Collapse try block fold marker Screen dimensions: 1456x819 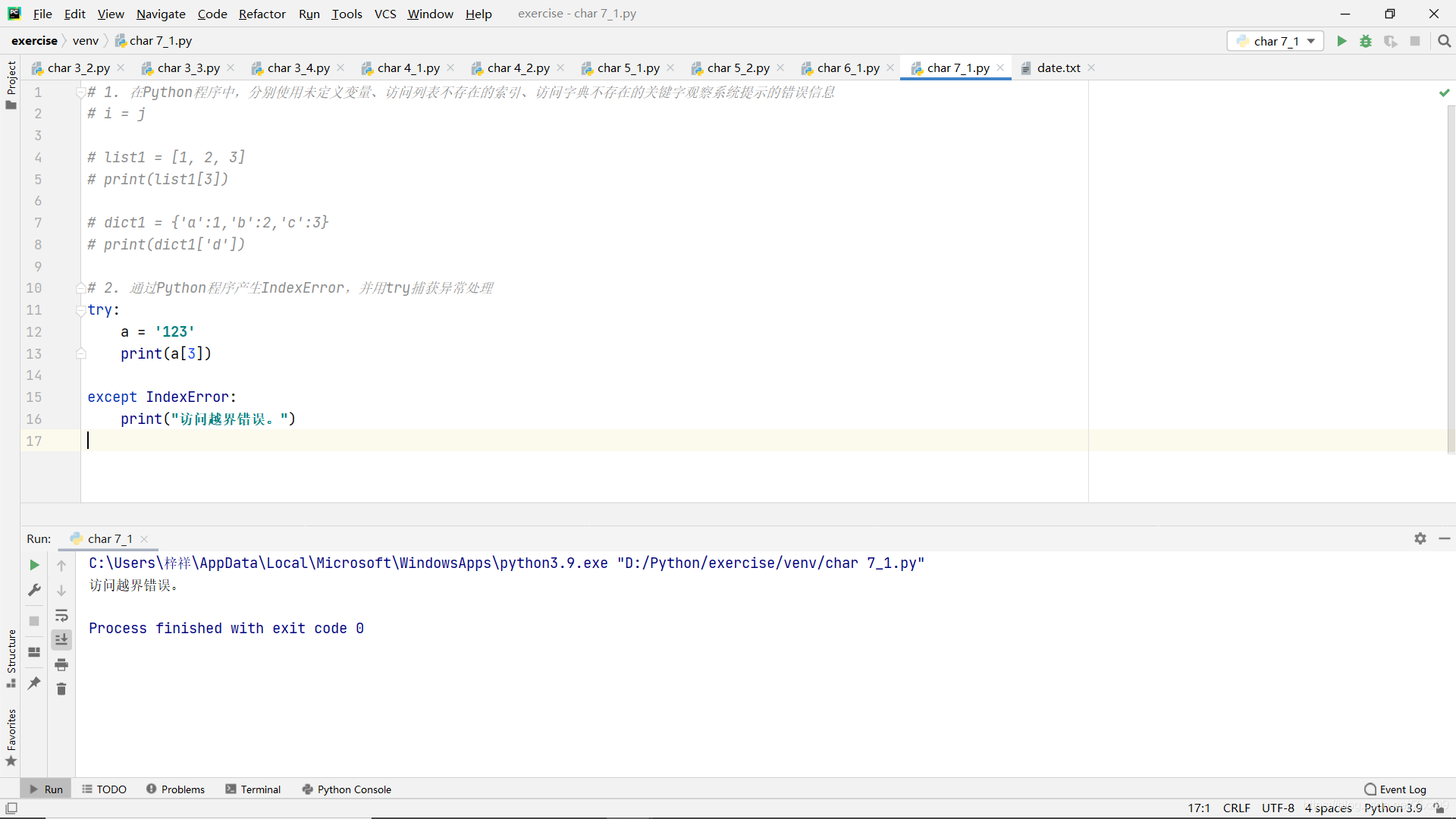tap(80, 310)
